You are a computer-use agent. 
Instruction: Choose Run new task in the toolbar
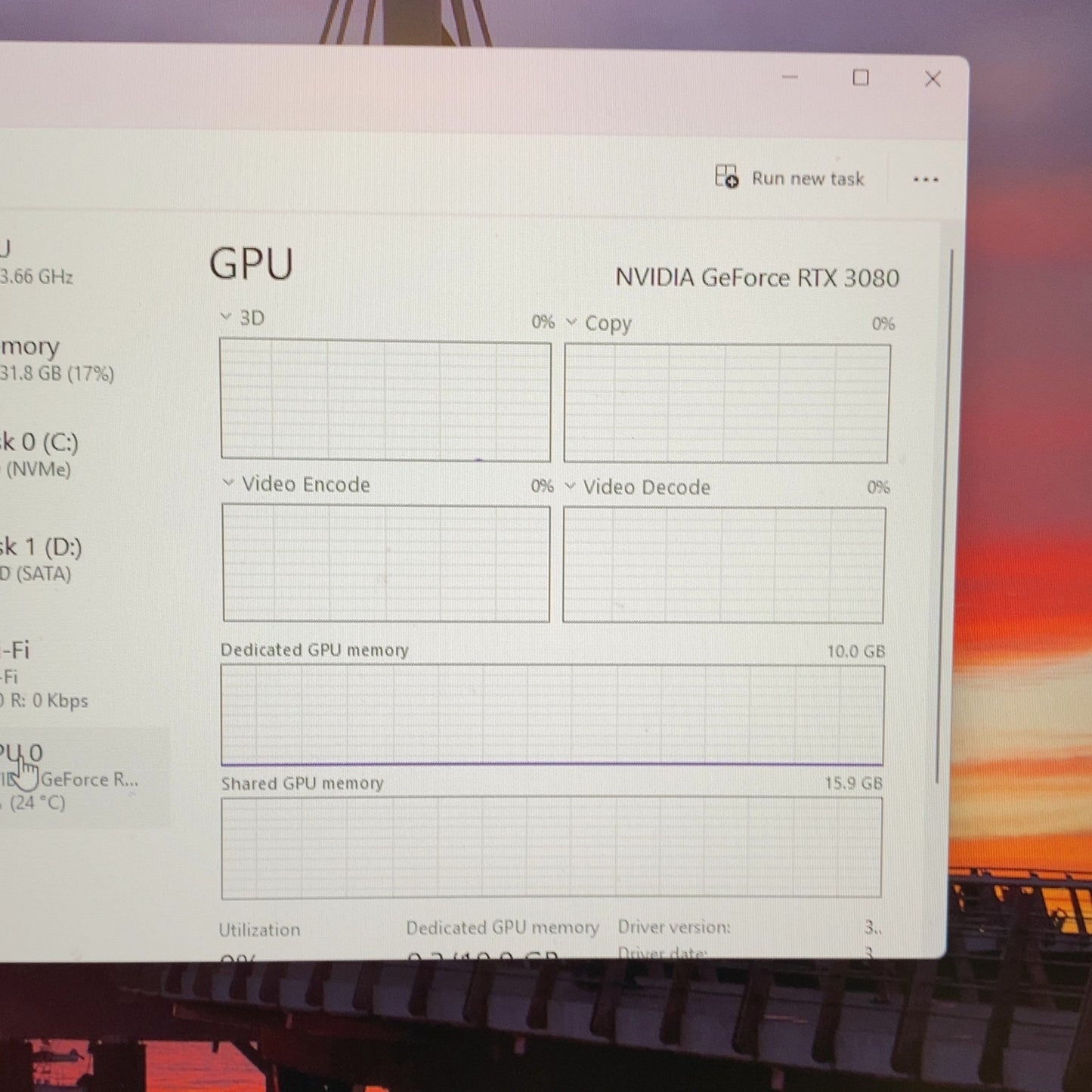tap(790, 178)
